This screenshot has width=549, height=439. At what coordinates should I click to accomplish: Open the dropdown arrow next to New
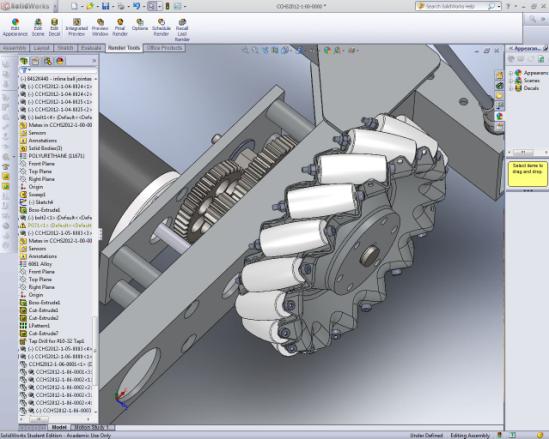pyautogui.click(x=81, y=6)
